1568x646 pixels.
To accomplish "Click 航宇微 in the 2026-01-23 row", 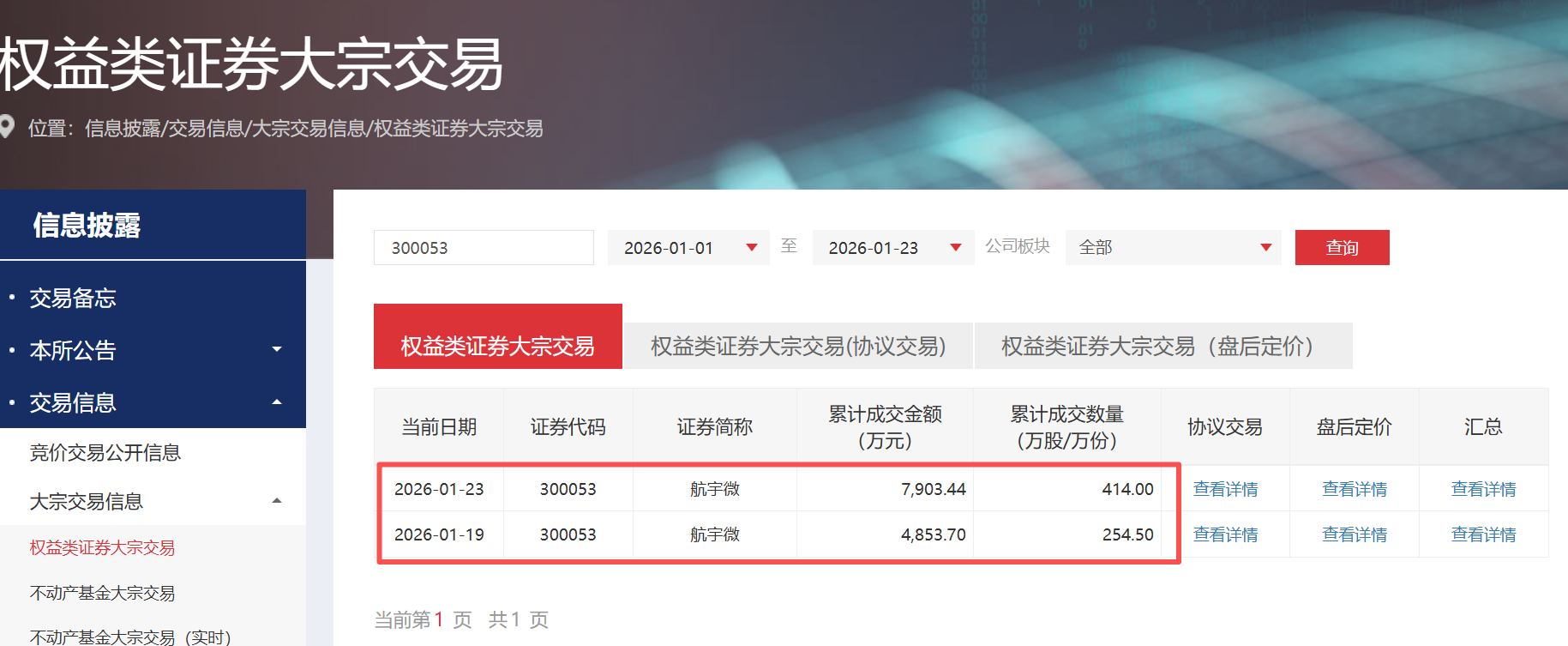I will (x=714, y=489).
